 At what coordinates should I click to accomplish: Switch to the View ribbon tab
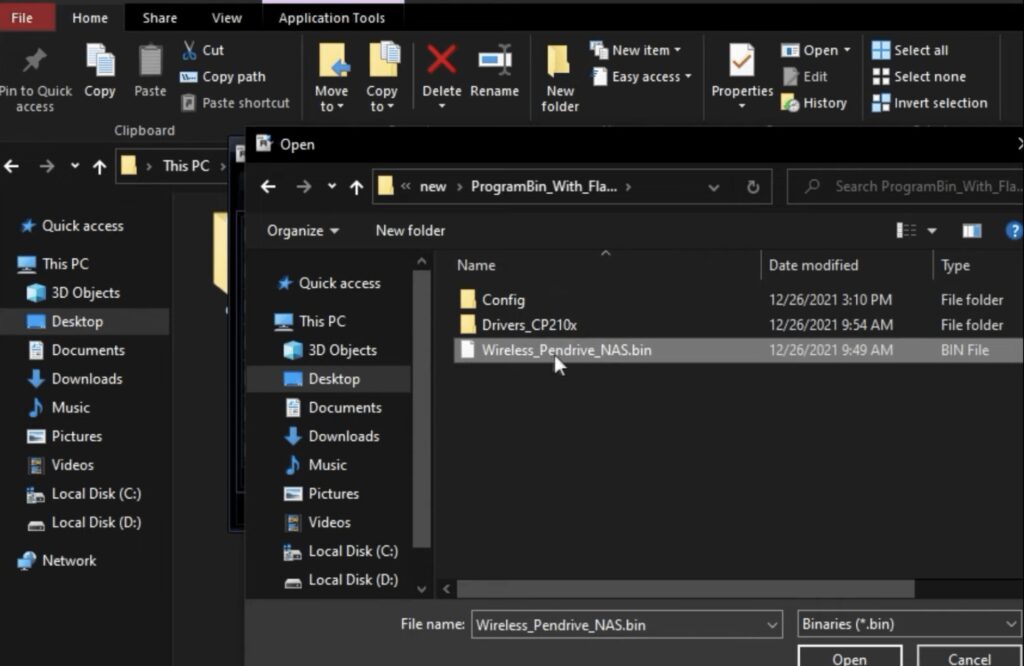227,18
